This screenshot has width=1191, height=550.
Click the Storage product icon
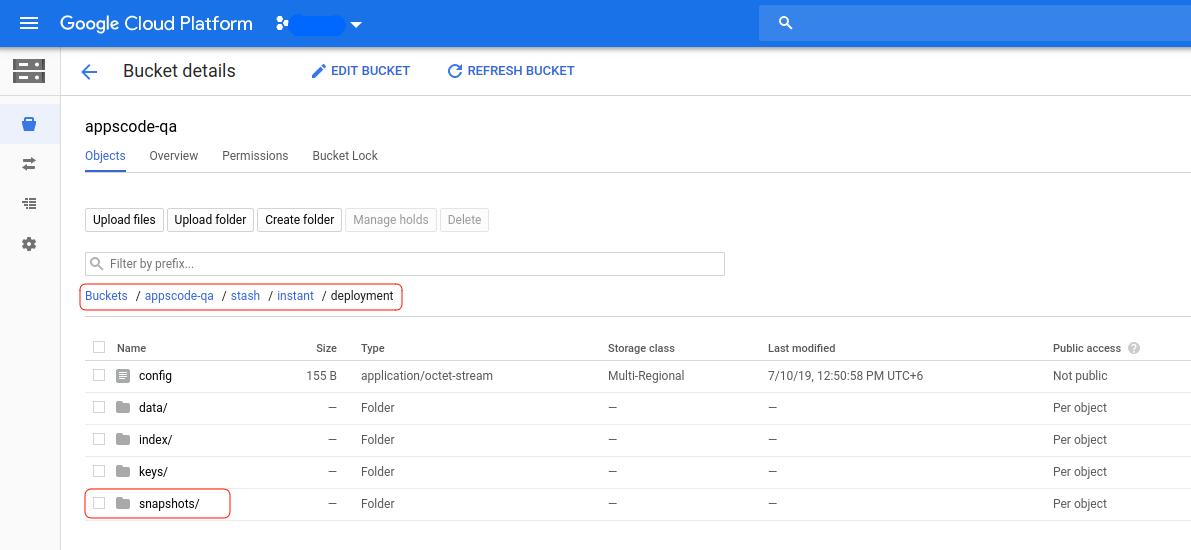[x=29, y=71]
